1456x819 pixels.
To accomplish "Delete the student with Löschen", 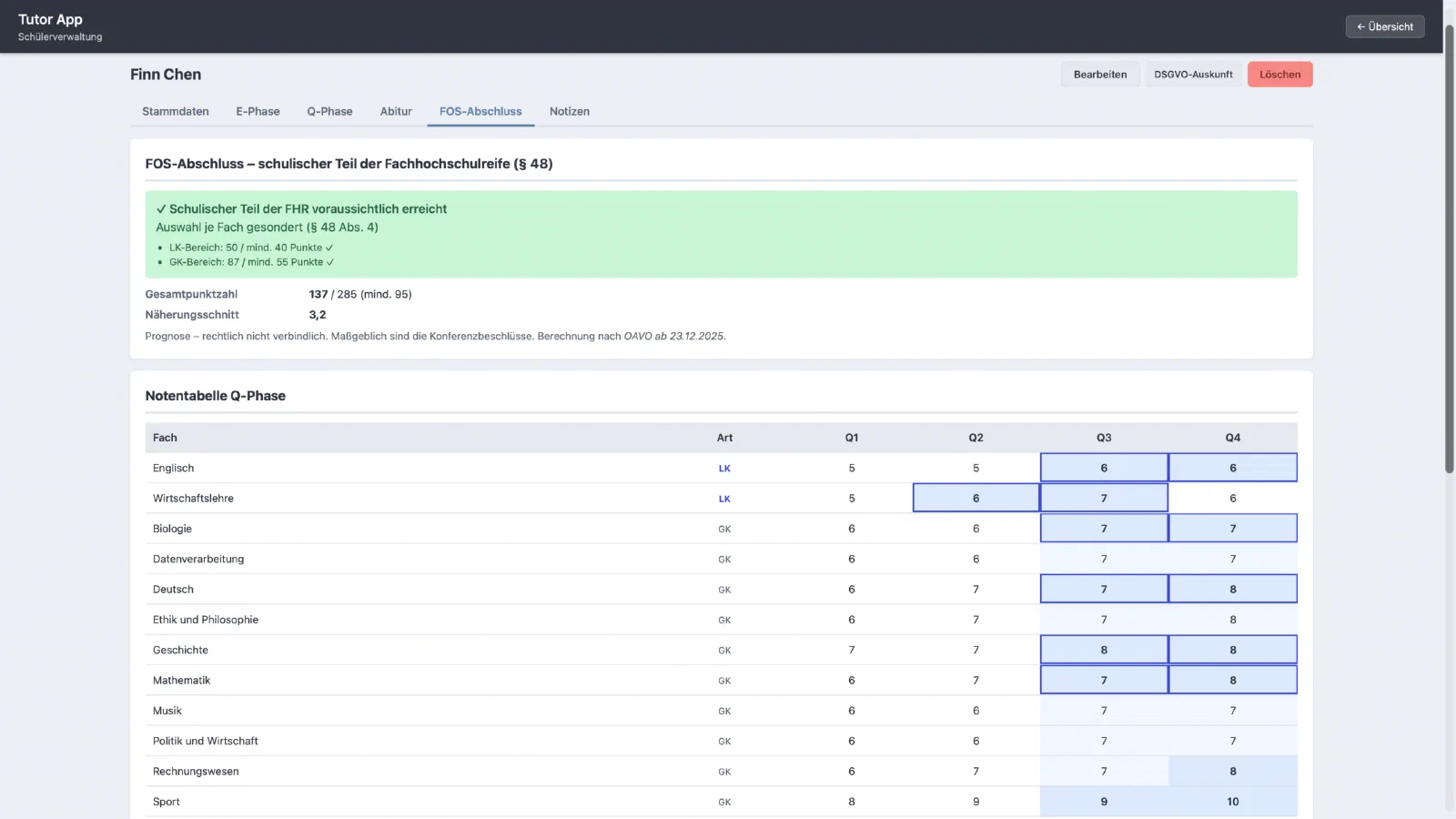I will tap(1279, 75).
